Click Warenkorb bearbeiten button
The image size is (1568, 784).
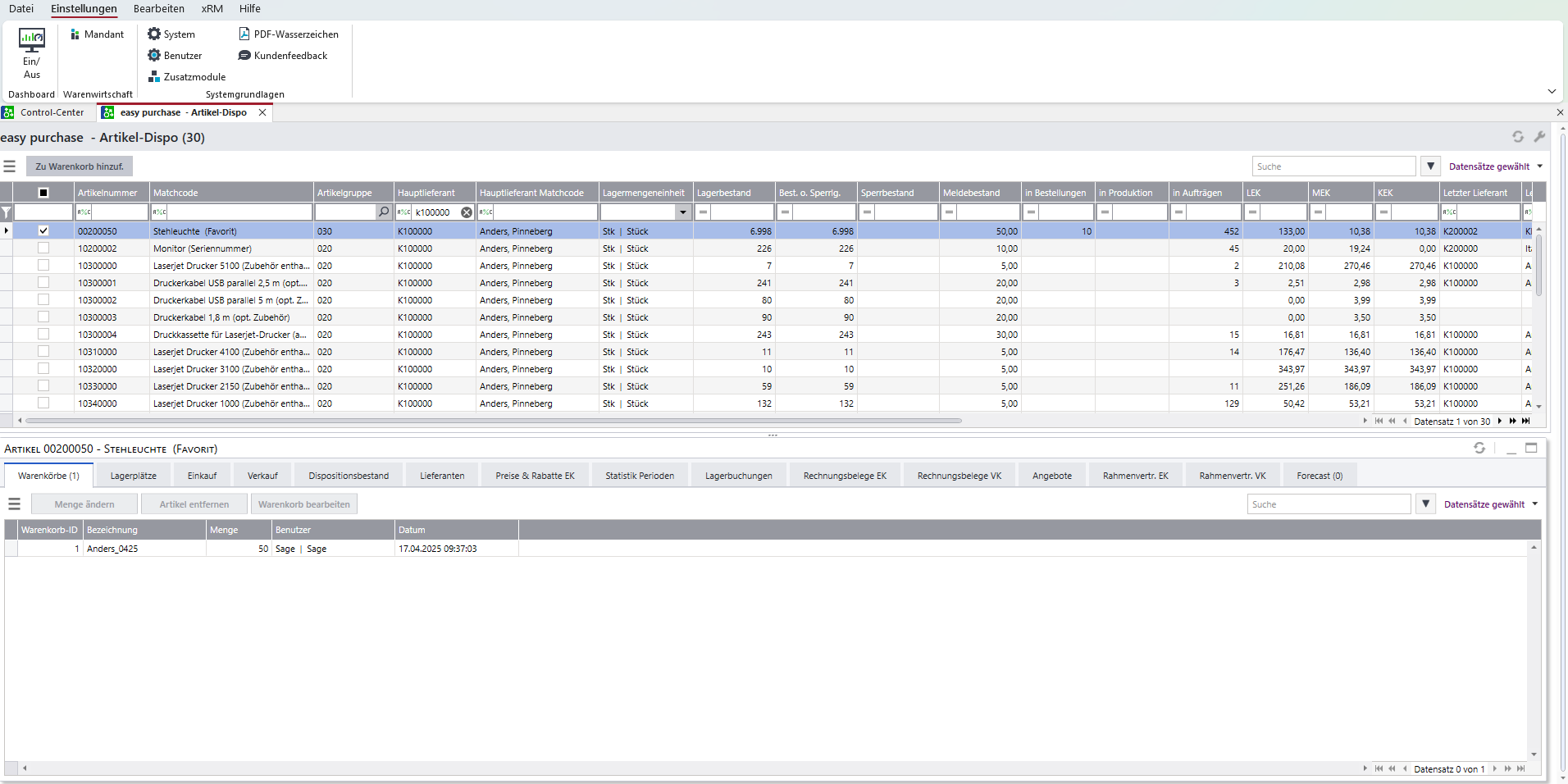pos(304,504)
